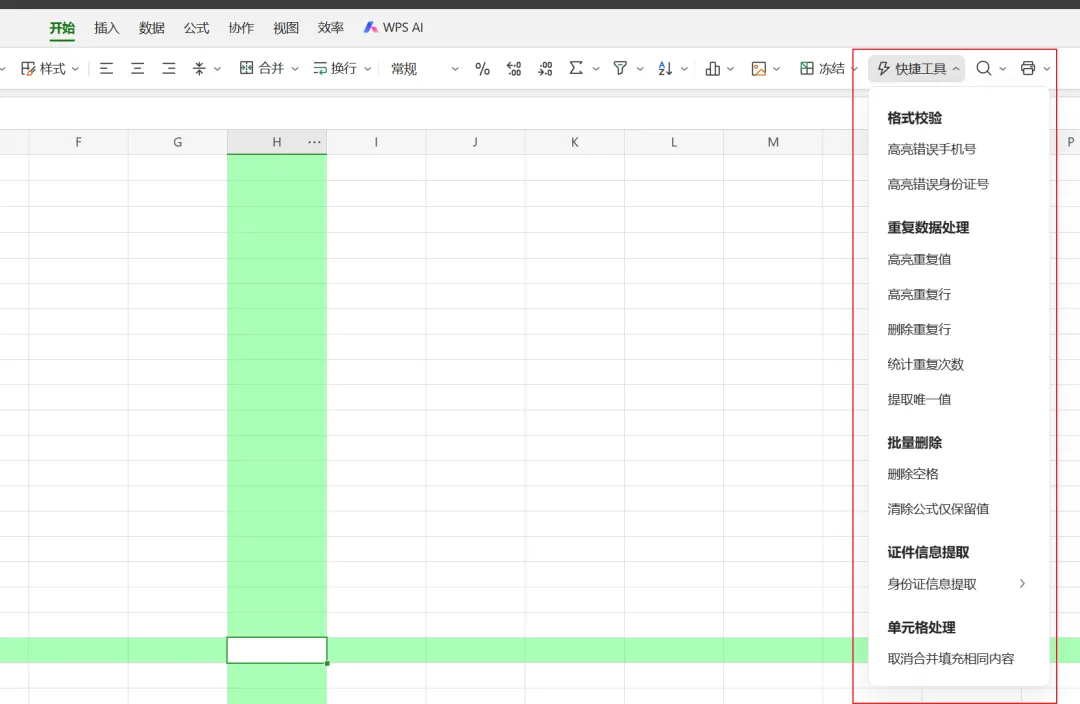Click the filter funnel icon
Screen dimensions: 1080x704
[x=620, y=68]
